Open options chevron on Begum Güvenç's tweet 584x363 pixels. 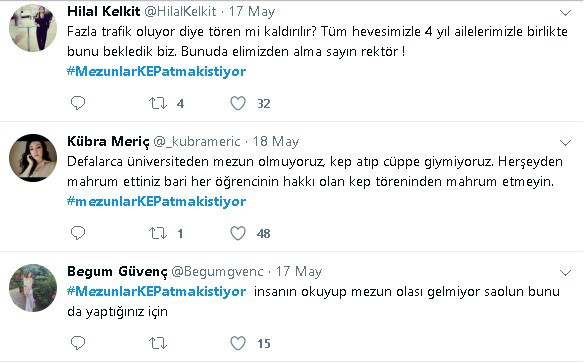(565, 273)
